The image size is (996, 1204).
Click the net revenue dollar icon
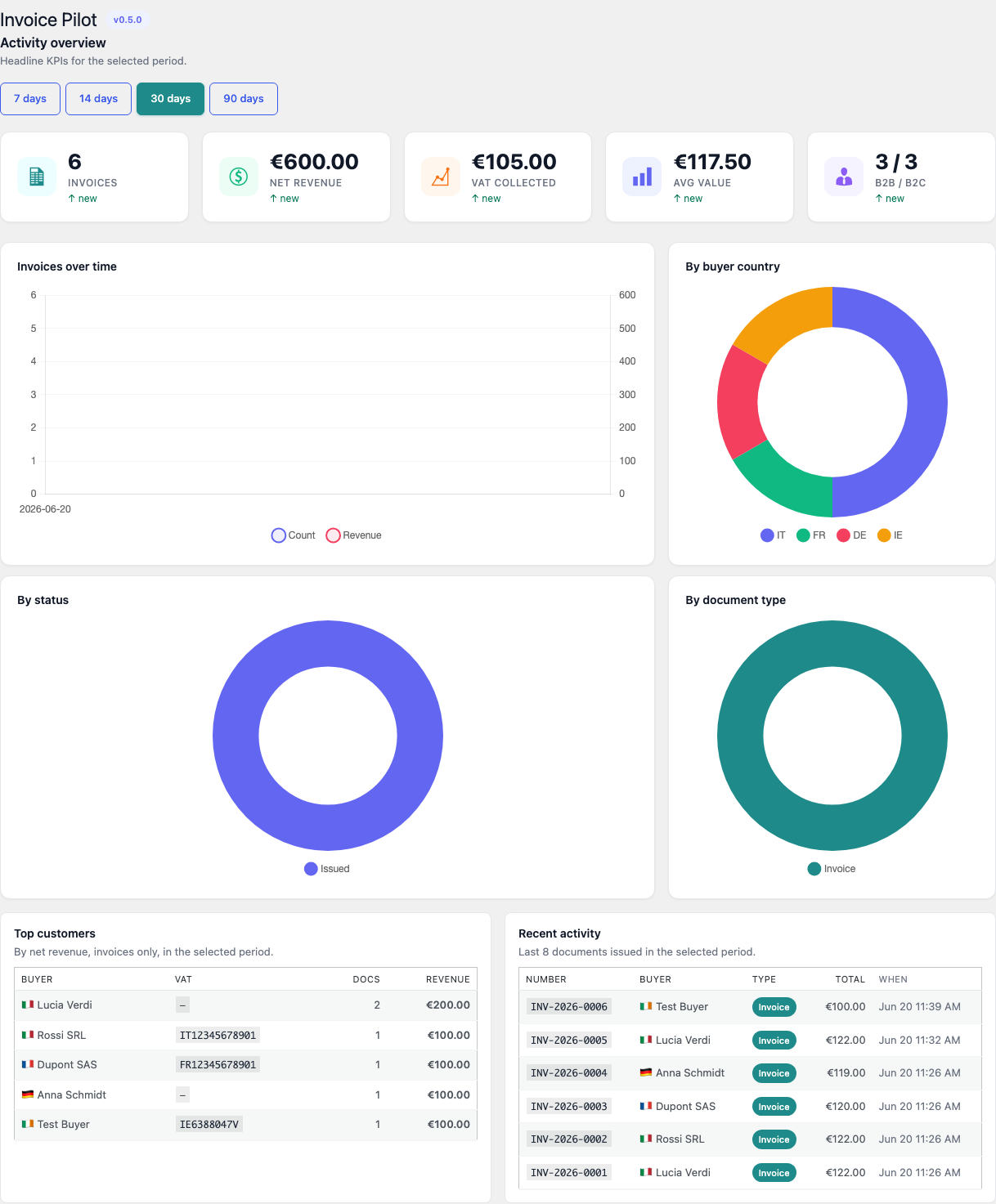coord(239,177)
